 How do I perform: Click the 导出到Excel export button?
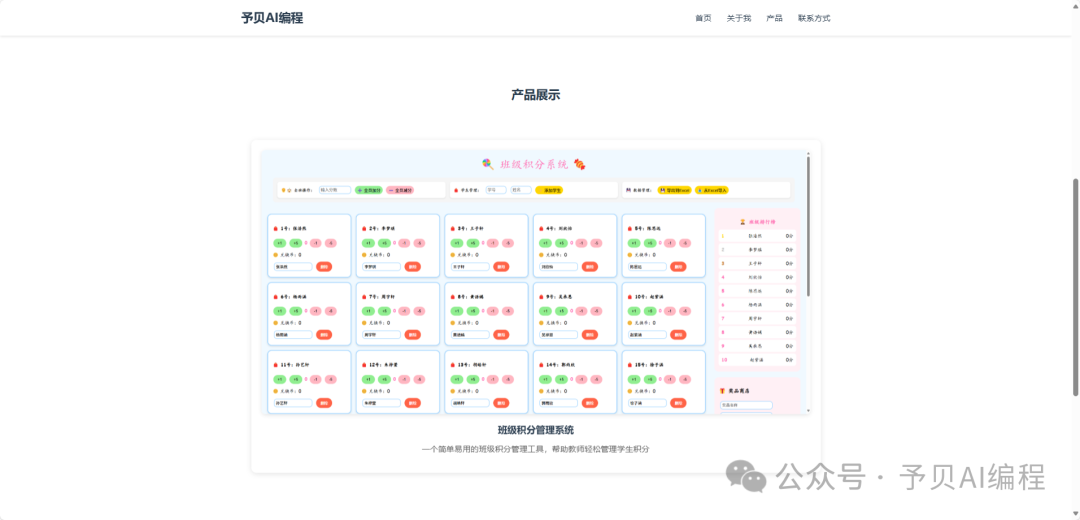[x=674, y=190]
